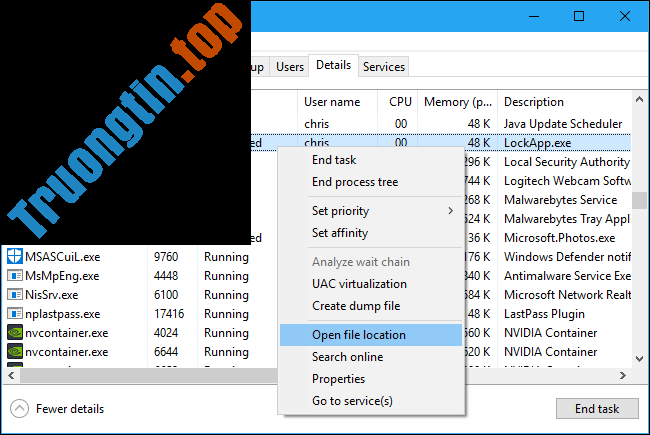
Task: Click PID value 9760
Action: point(166,257)
